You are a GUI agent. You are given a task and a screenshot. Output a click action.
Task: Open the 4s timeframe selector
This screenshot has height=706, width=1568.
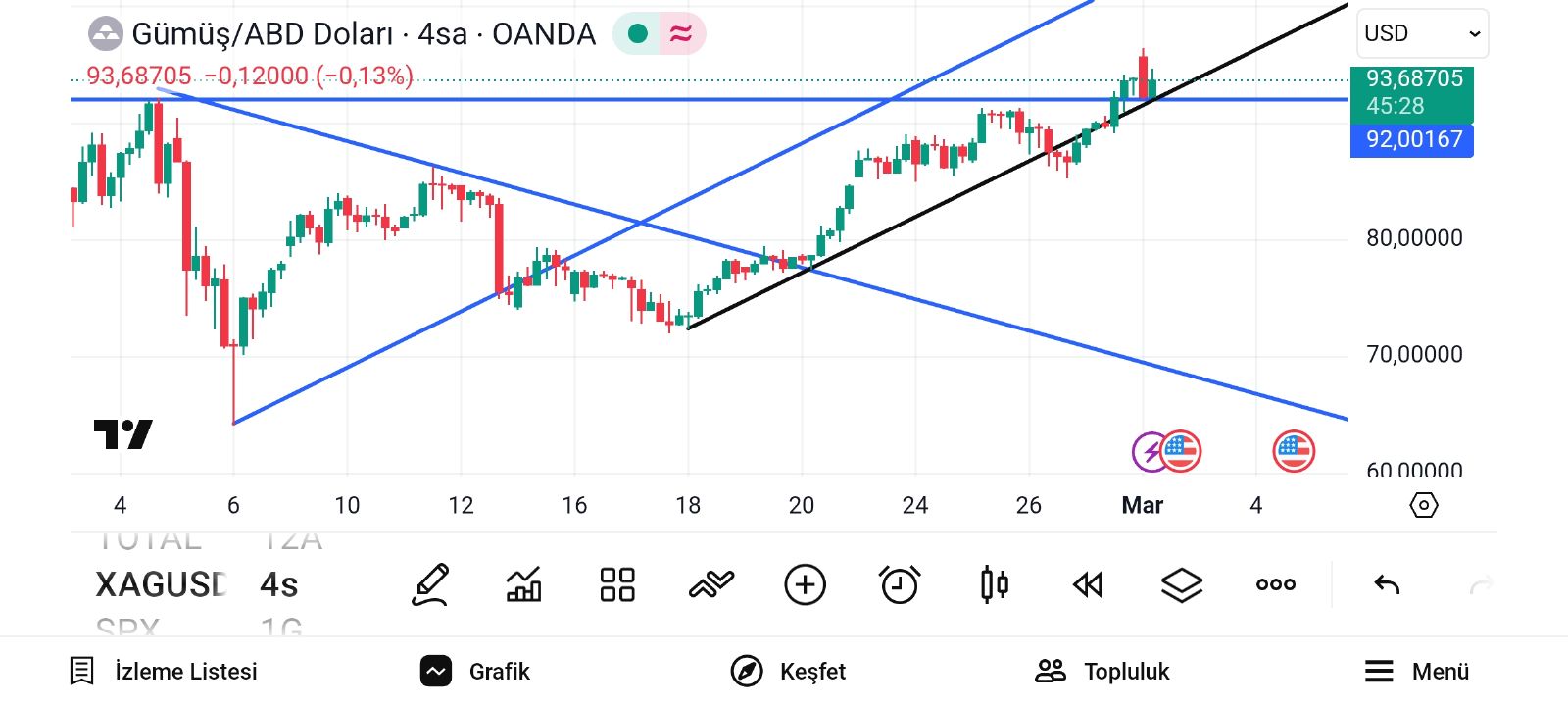tap(279, 585)
